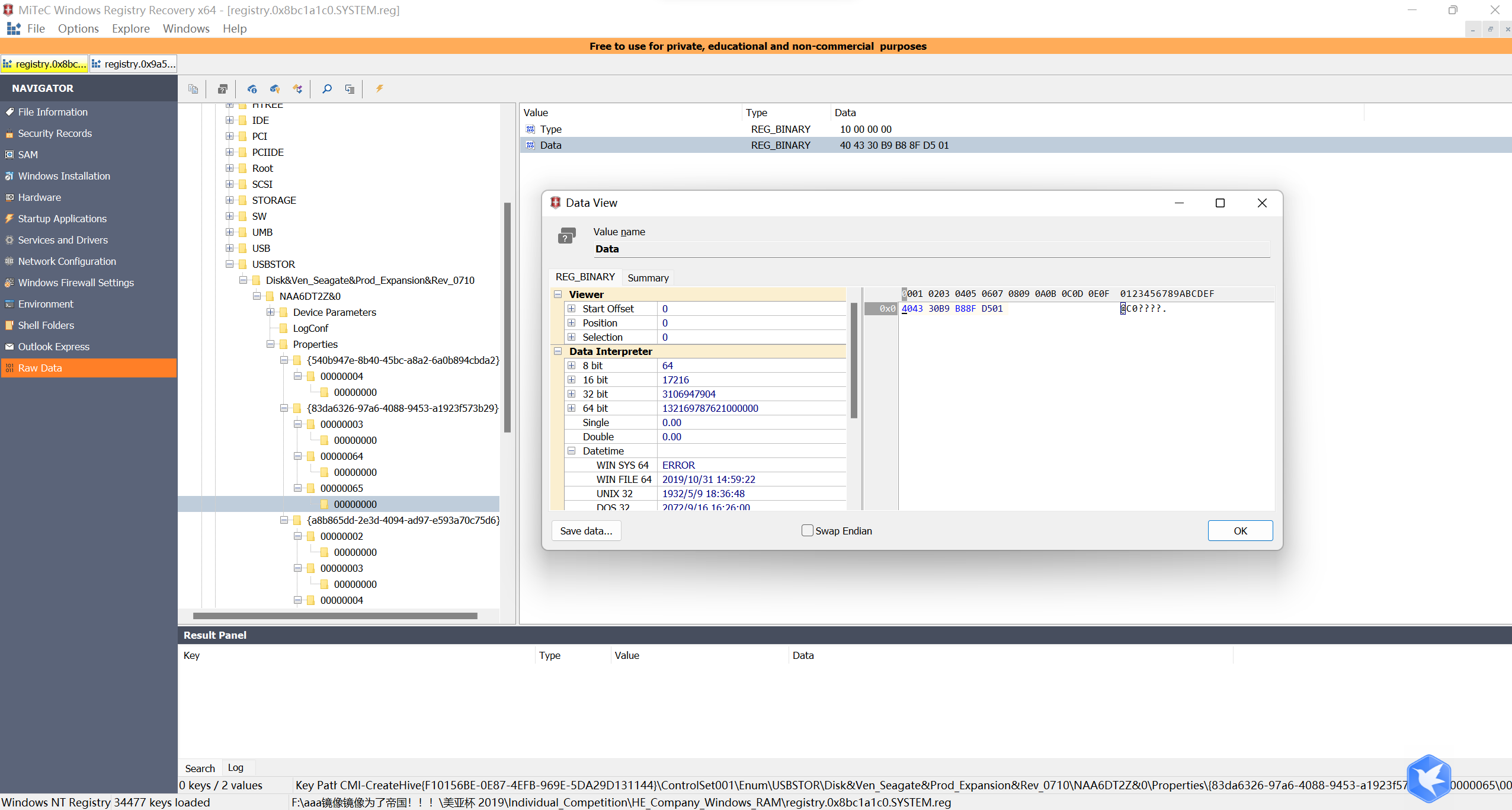Click the gray question mark toolbar icon
This screenshot has height=810, width=1512.
click(223, 89)
